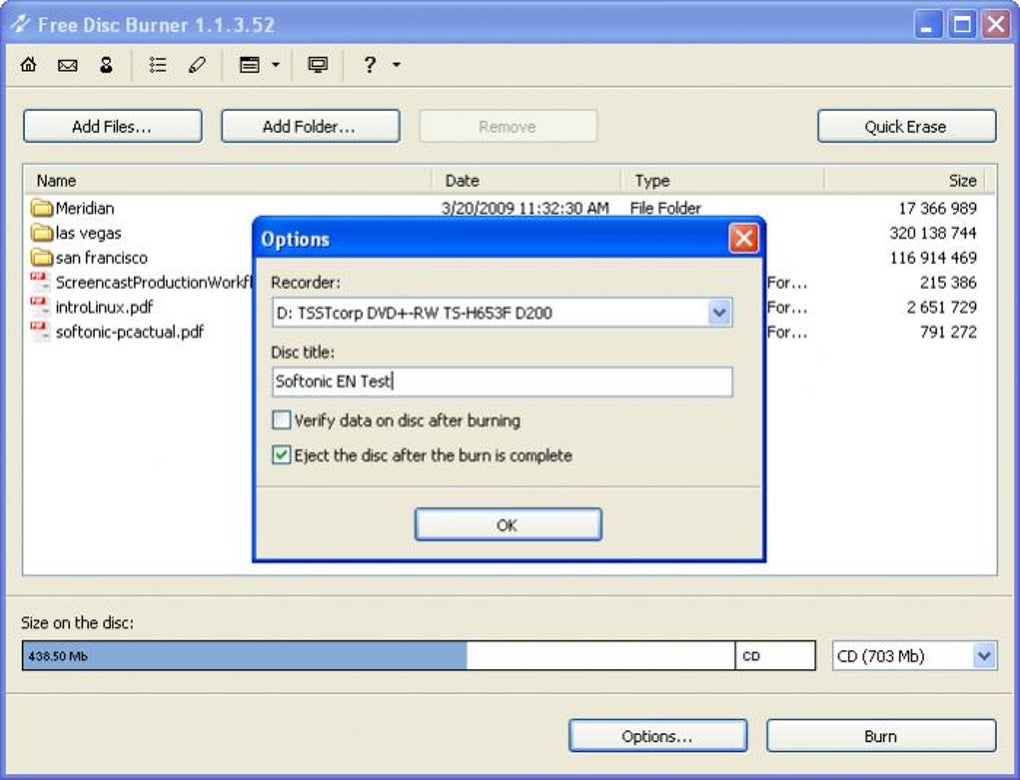Click the Add Files button
1020x780 pixels.
pyautogui.click(x=113, y=126)
